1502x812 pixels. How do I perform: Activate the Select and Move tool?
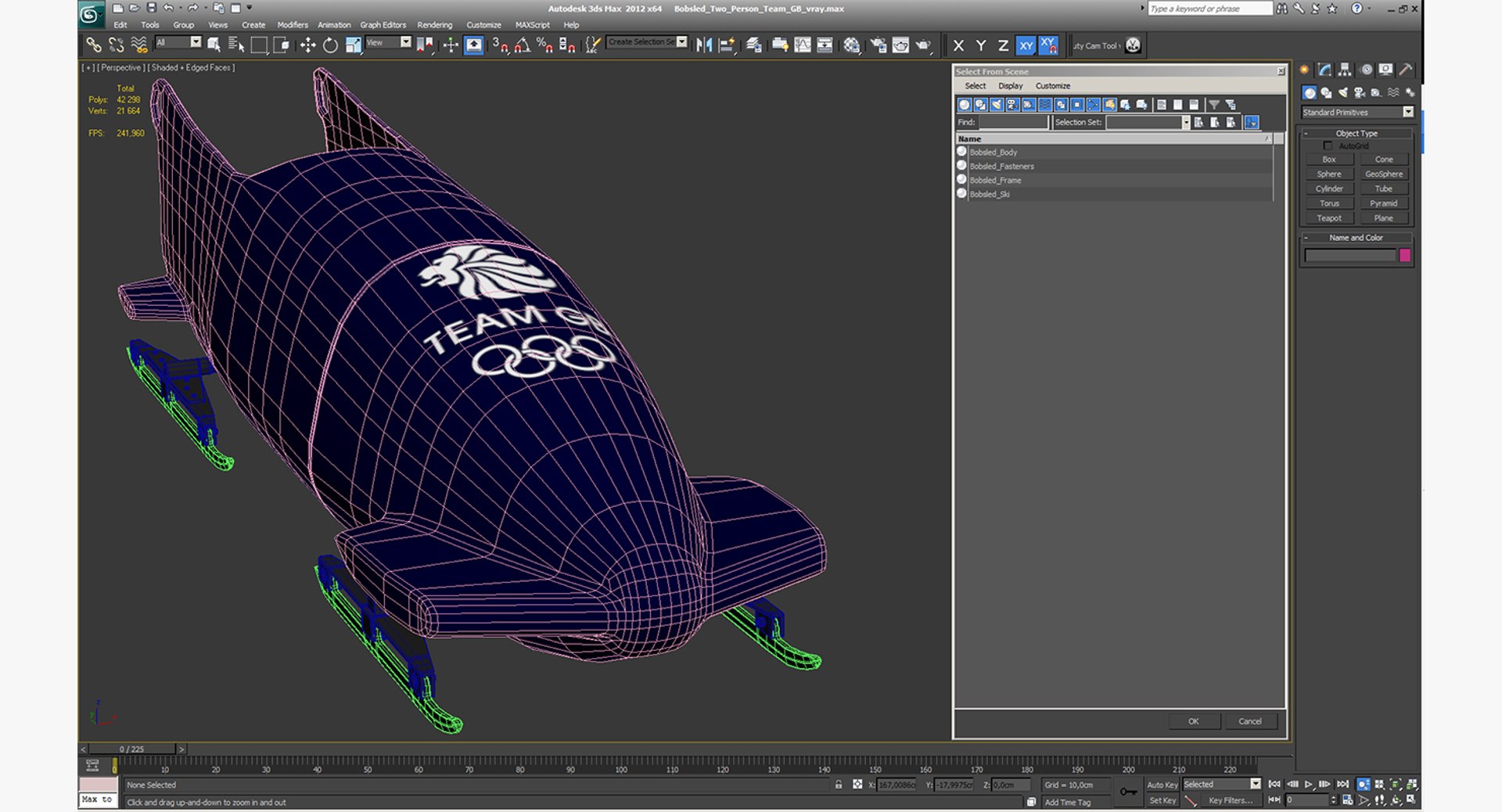click(307, 45)
